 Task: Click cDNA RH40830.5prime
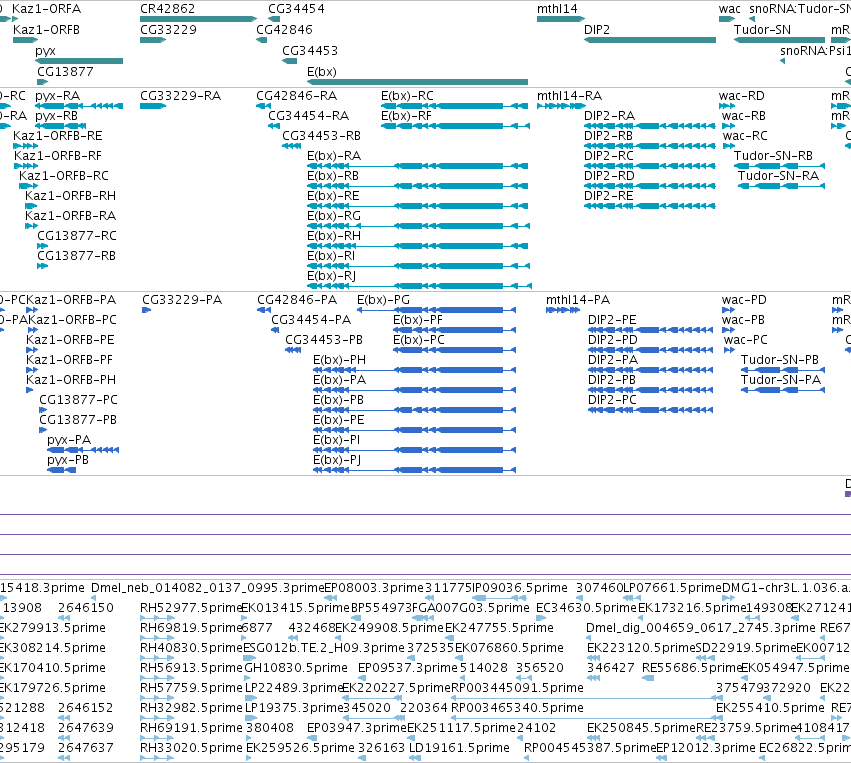191,648
